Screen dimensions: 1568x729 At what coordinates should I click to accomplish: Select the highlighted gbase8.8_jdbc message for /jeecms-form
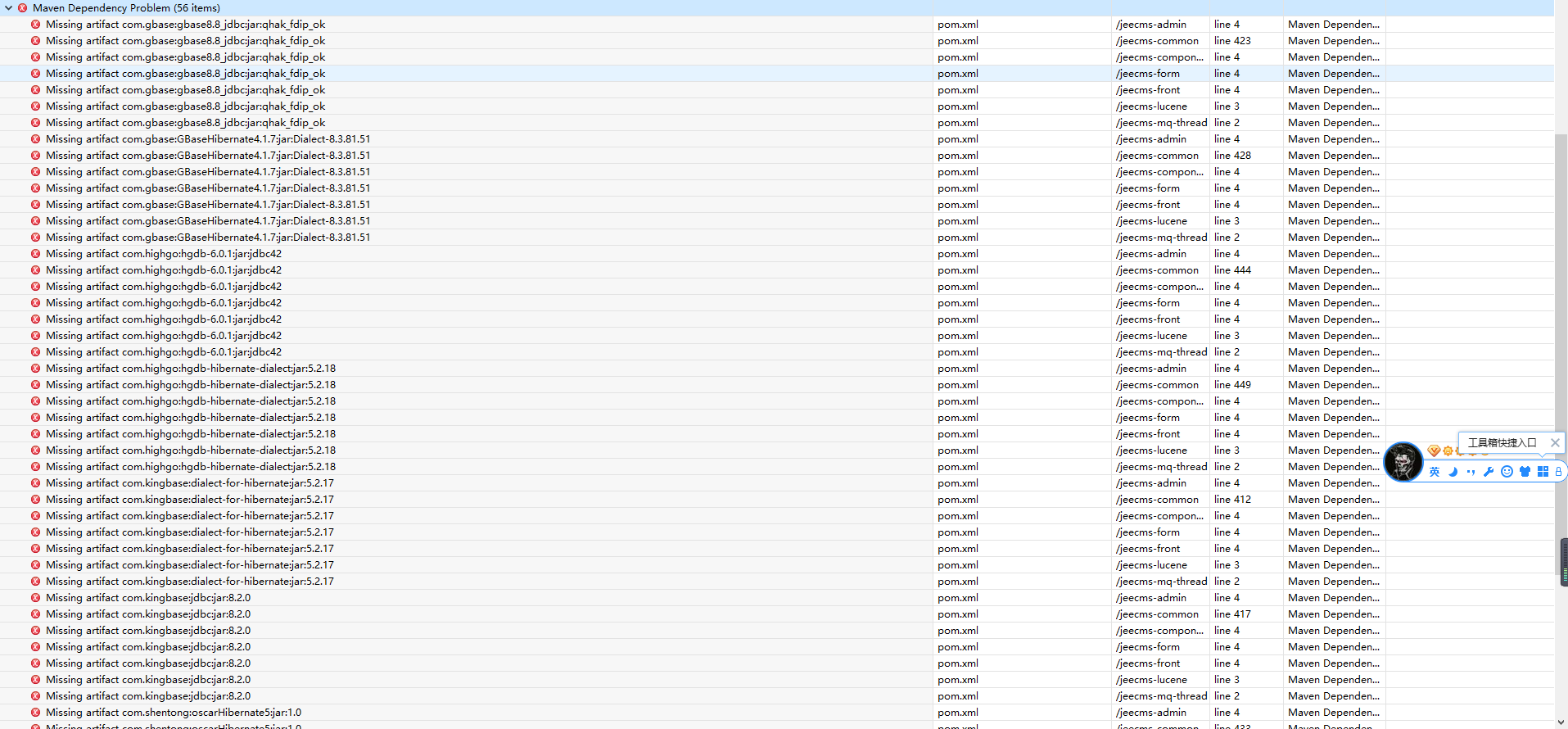(186, 74)
